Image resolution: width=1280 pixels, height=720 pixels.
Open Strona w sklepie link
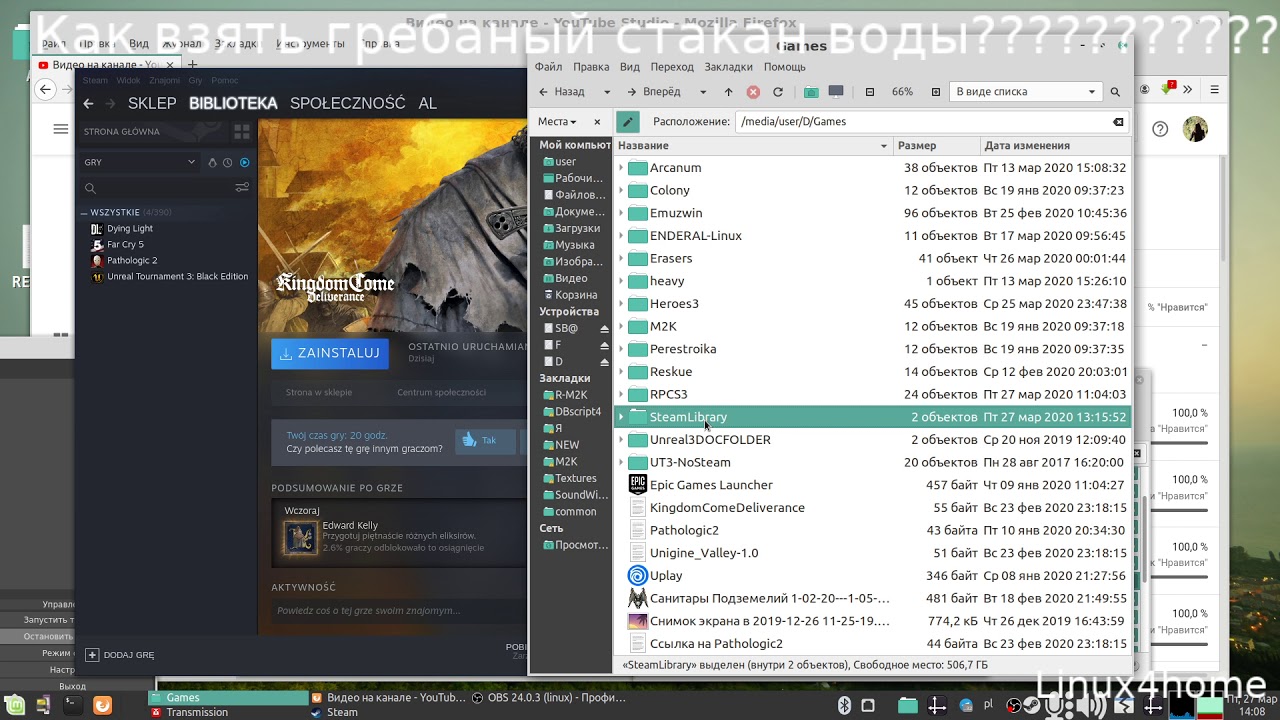(319, 393)
